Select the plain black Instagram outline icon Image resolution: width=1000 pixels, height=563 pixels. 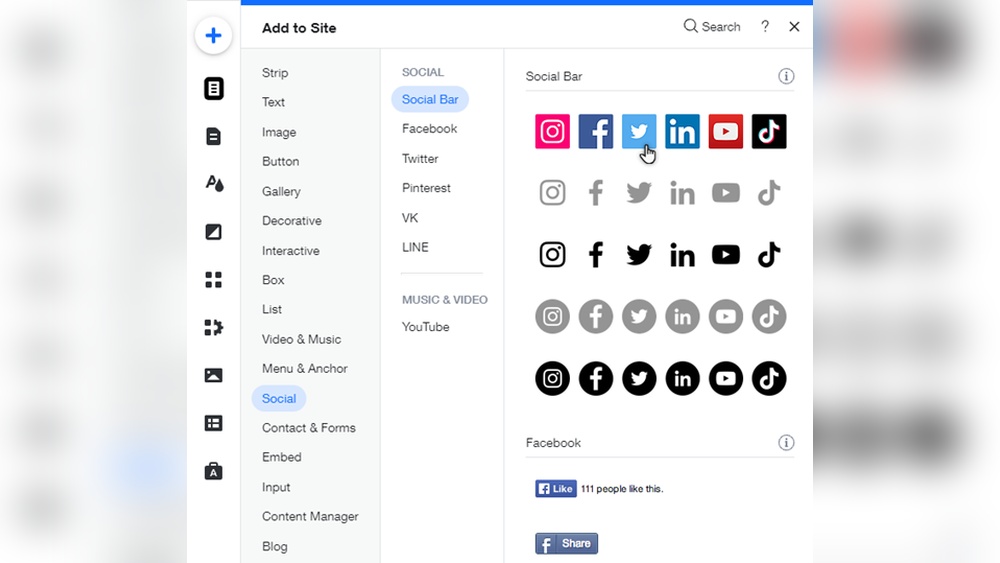click(552, 254)
